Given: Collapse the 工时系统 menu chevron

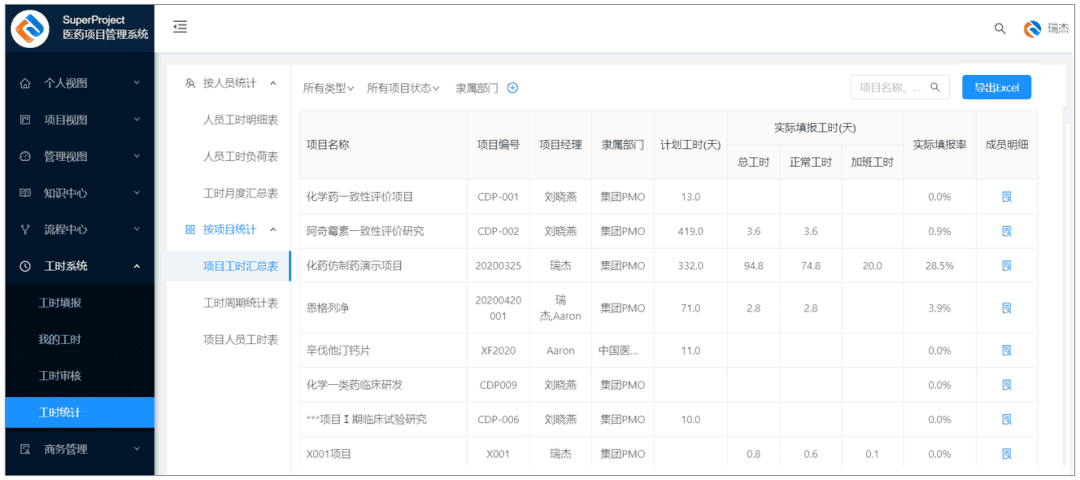Looking at the screenshot, I should [x=136, y=266].
